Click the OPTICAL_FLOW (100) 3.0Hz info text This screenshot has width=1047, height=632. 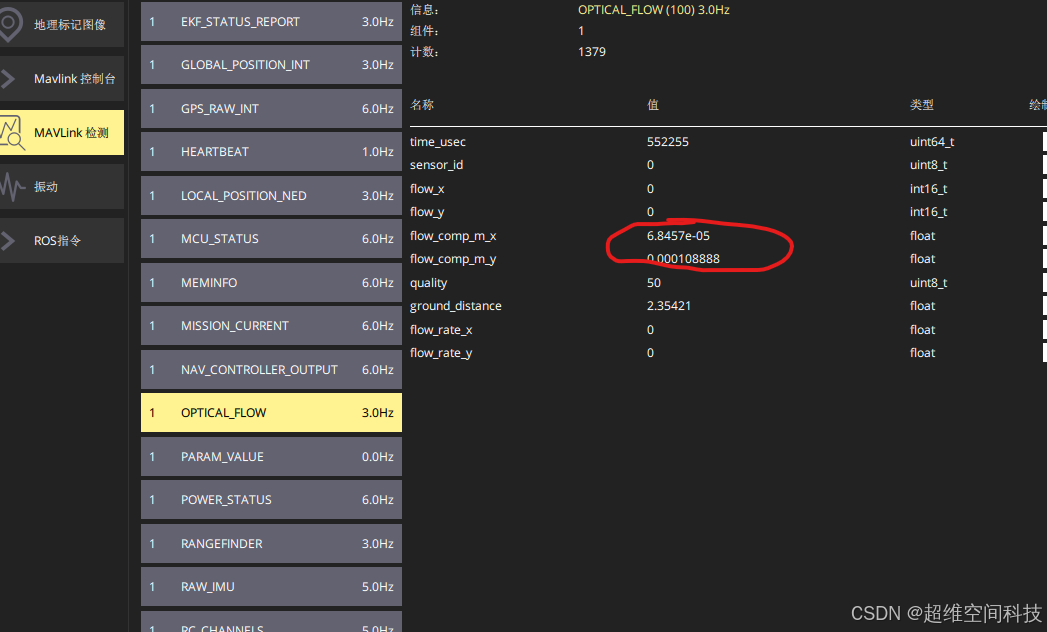coord(654,10)
